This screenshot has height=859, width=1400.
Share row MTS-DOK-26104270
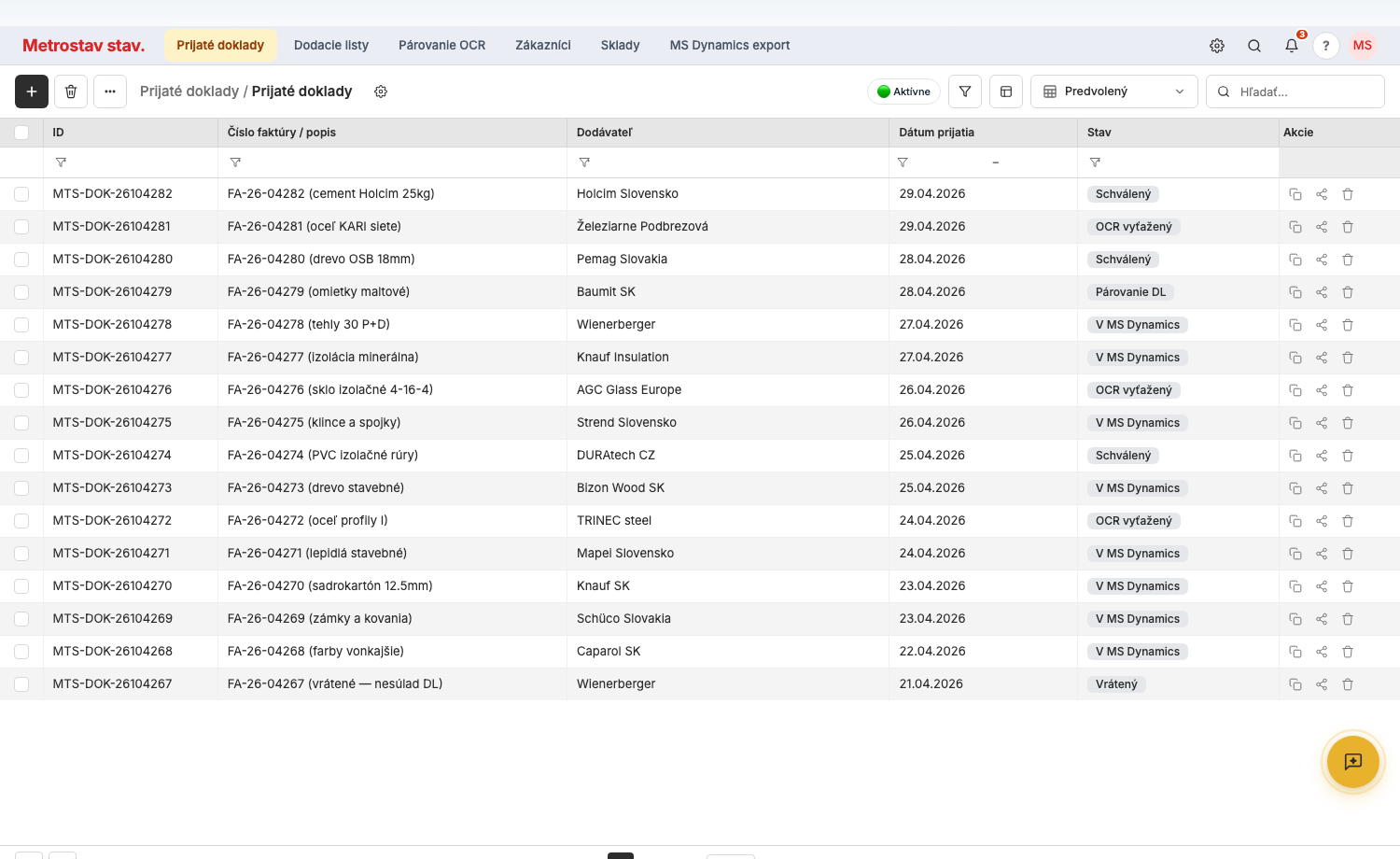[1322, 586]
